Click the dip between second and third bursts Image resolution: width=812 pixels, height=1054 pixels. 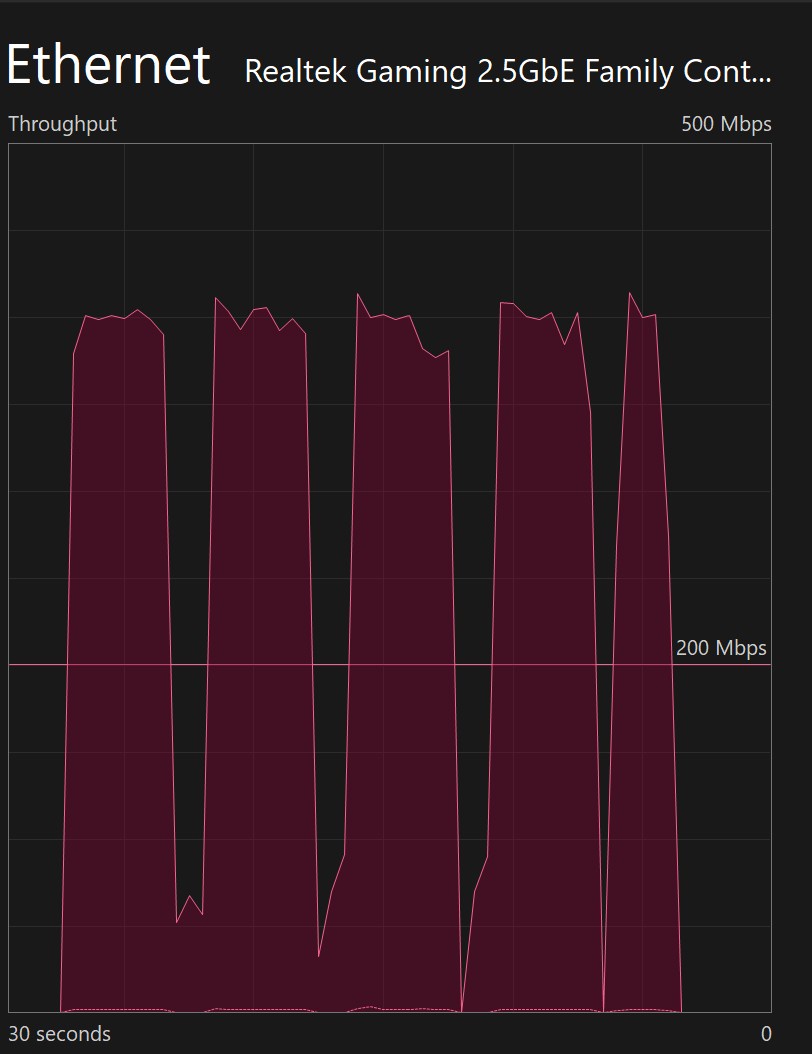[x=320, y=955]
